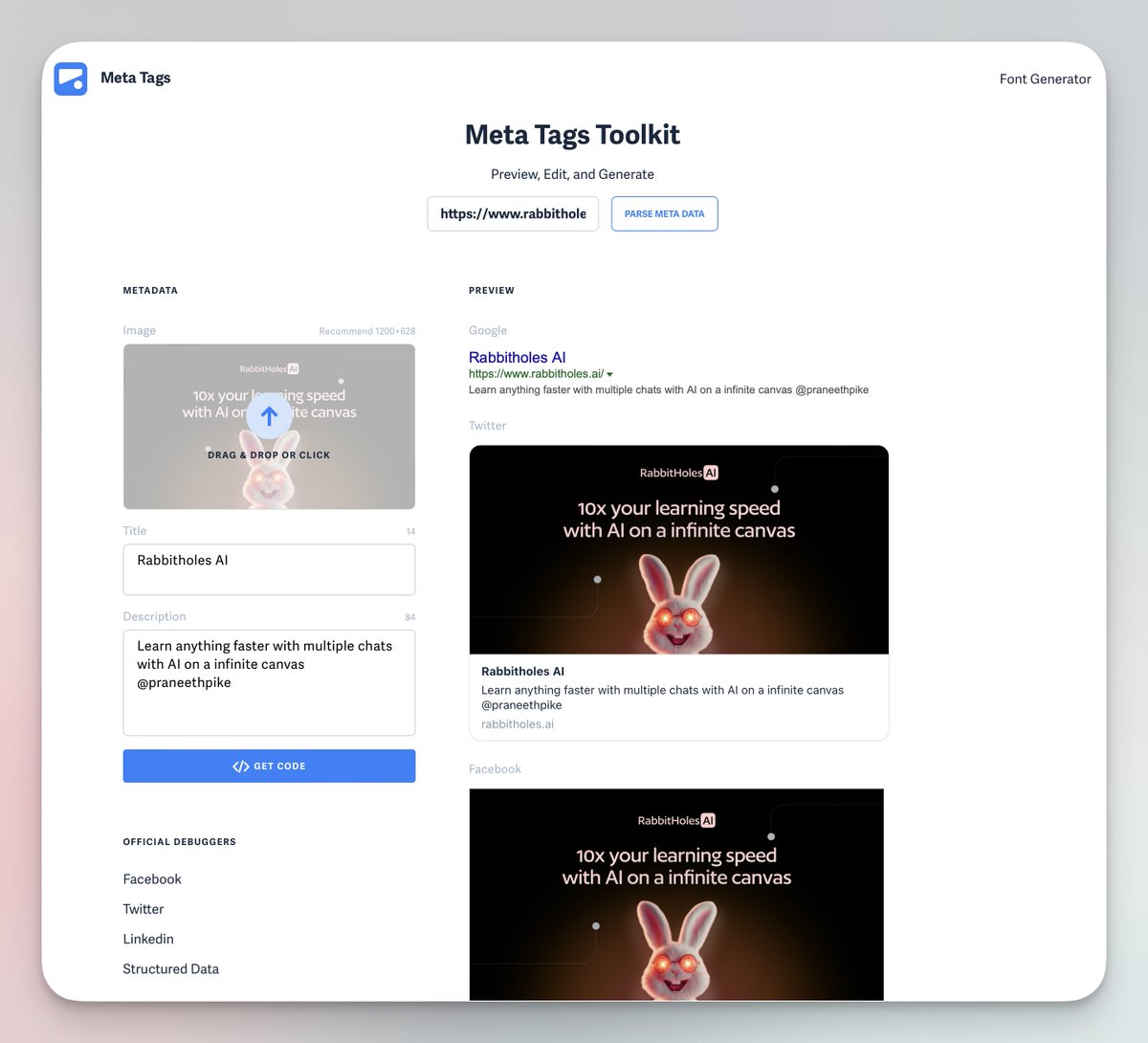This screenshot has height=1043, width=1148.
Task: Click rabbitholes.ai domain text in Twitter card
Action: (518, 724)
